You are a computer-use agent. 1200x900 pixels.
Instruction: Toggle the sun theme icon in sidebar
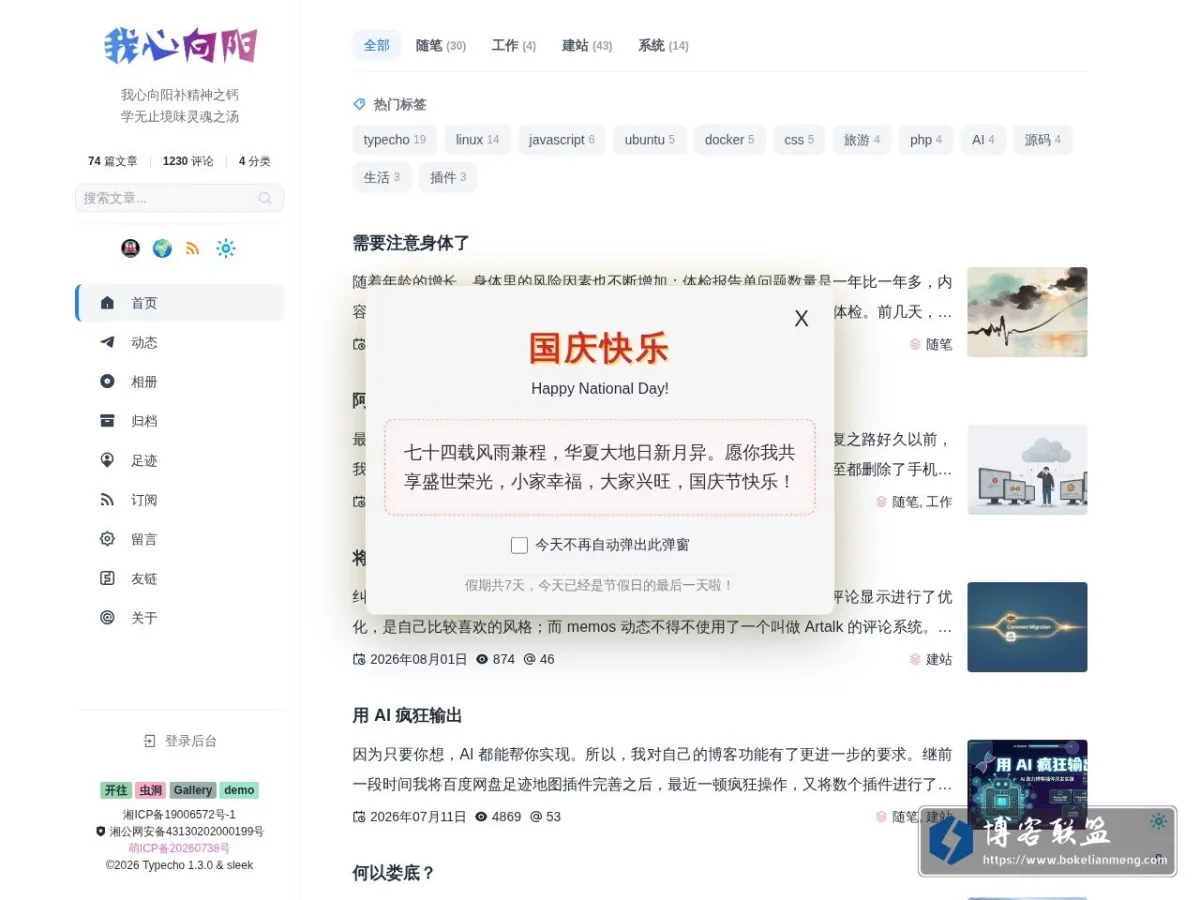[226, 248]
